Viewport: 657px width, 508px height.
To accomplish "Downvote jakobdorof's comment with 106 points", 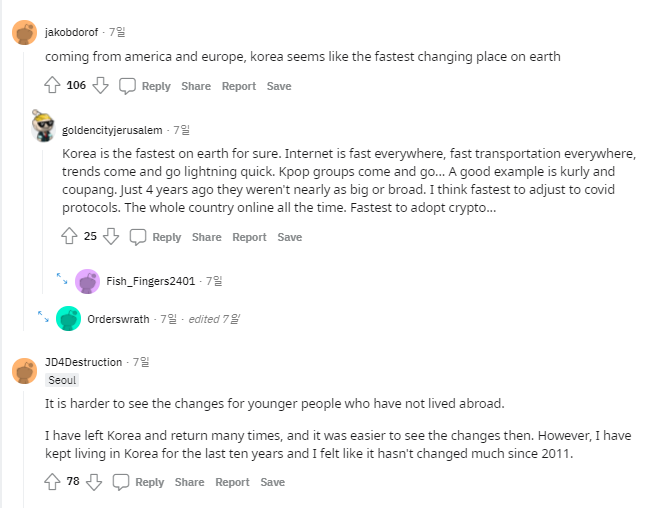I will [x=101, y=85].
